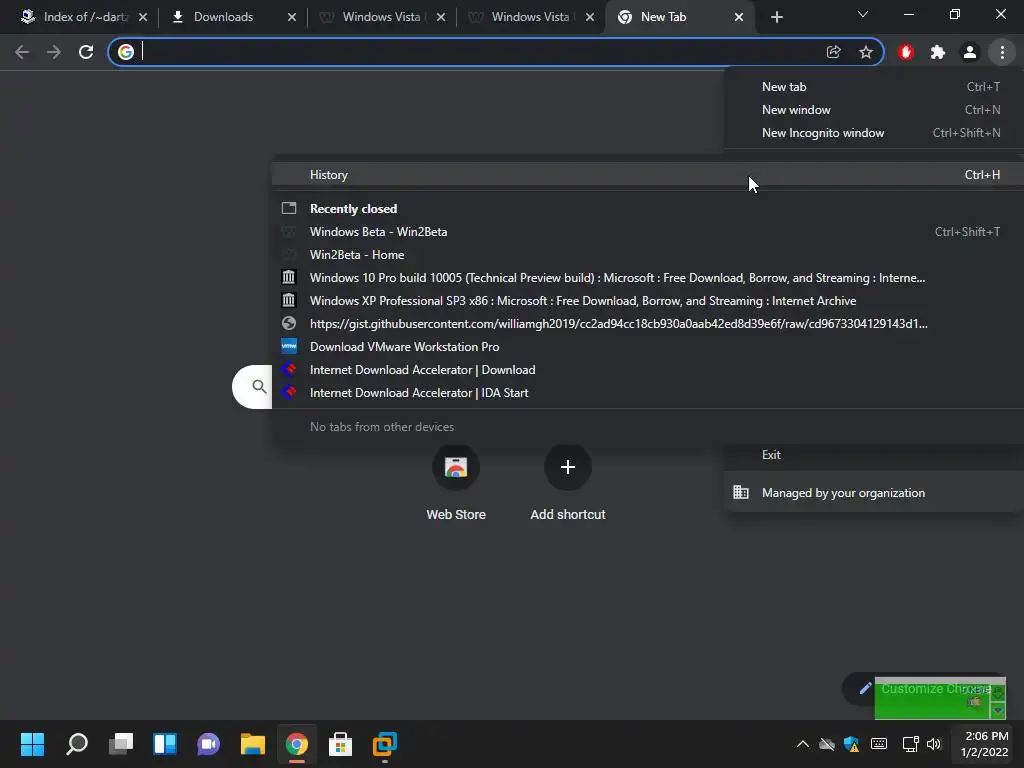Open Task View on the taskbar

[121, 744]
